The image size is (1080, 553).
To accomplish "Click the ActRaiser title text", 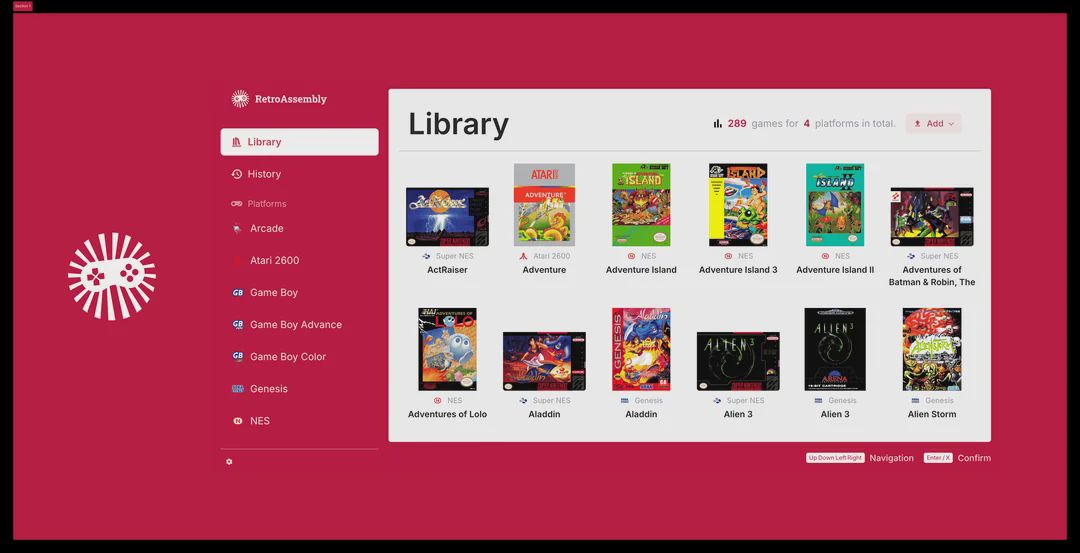I will [x=447, y=270].
